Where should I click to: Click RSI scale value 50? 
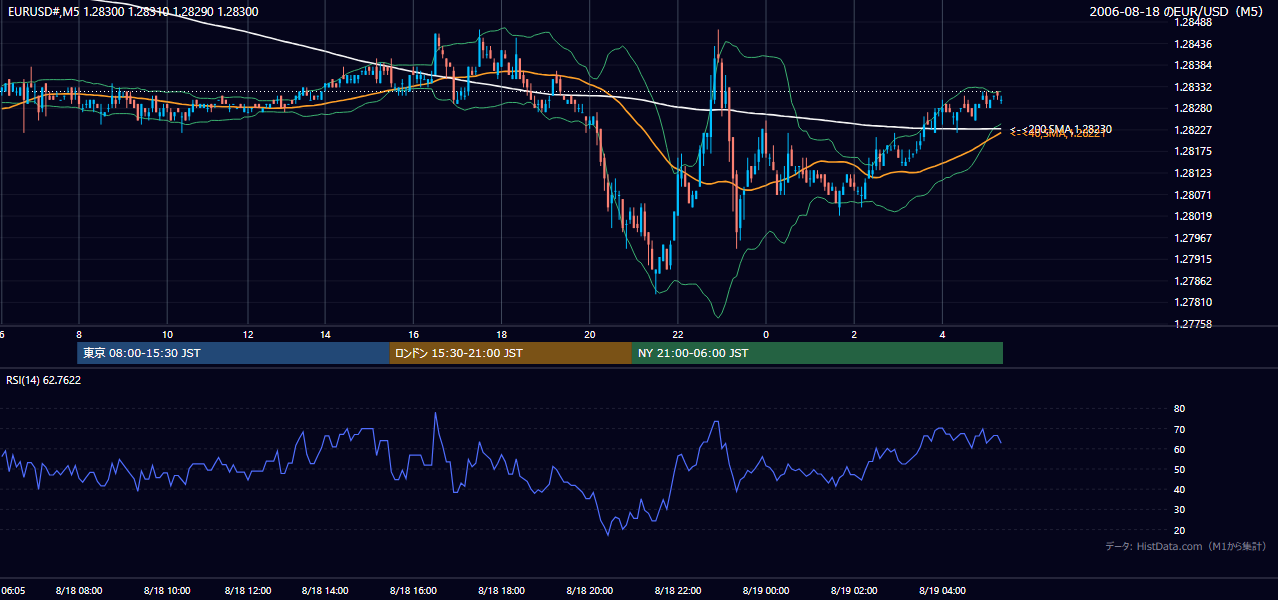click(x=1179, y=469)
